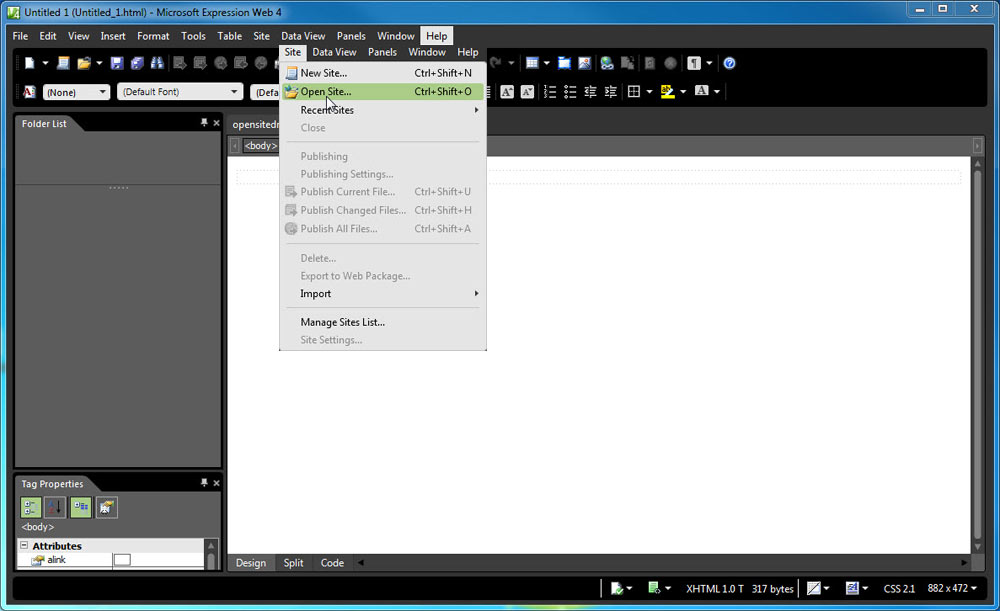Click the Font Color swatch icon
1000x611 pixels.
[702, 92]
